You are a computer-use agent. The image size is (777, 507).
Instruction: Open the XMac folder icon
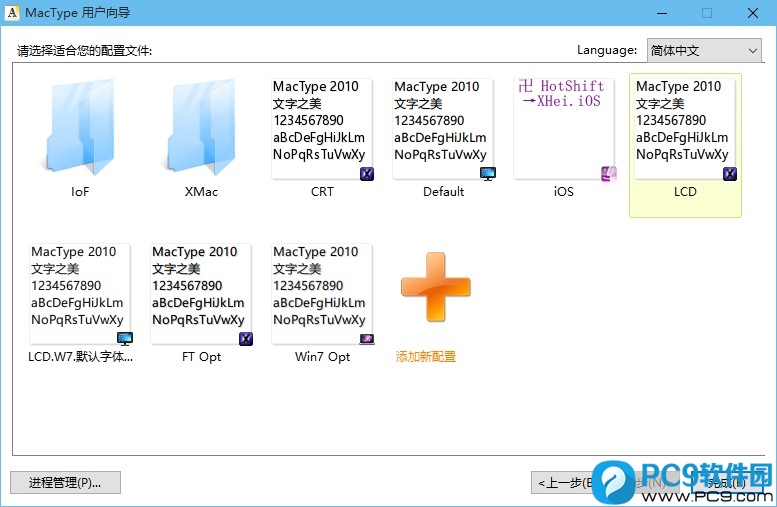tap(201, 128)
